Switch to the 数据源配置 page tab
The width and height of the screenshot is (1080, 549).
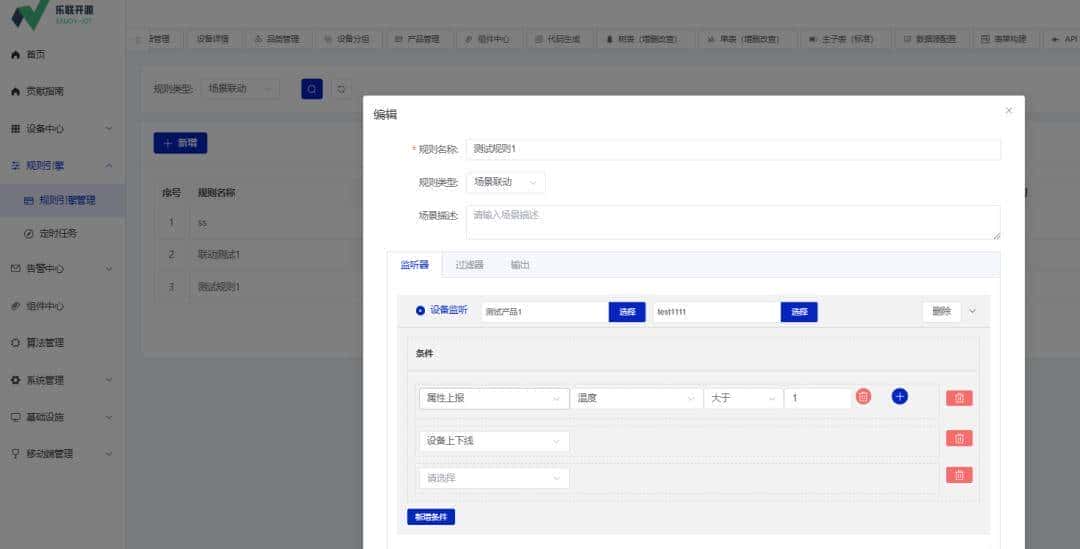tap(931, 39)
